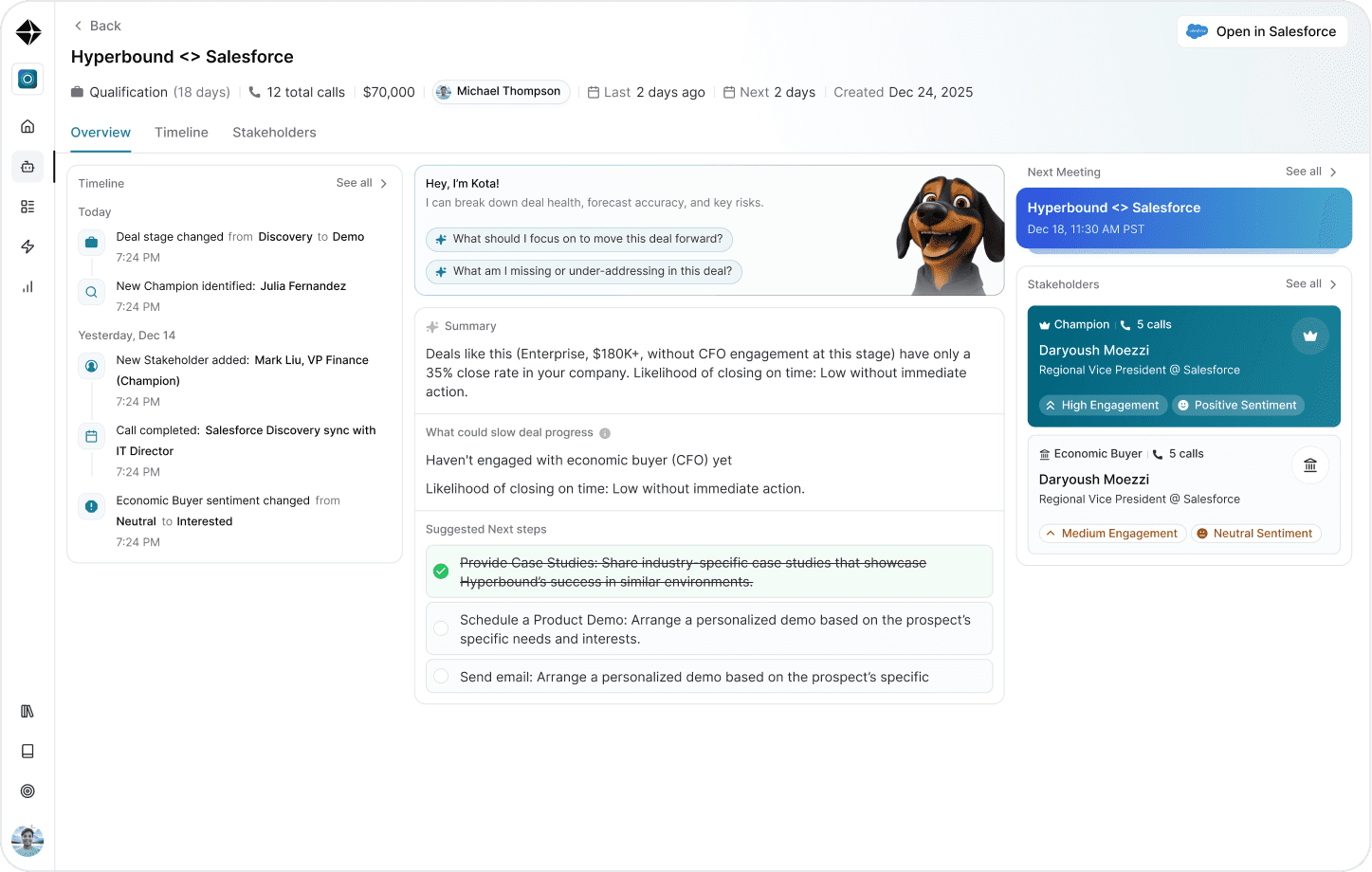Go to Home via sidebar house icon
1372x872 pixels.
click(27, 126)
